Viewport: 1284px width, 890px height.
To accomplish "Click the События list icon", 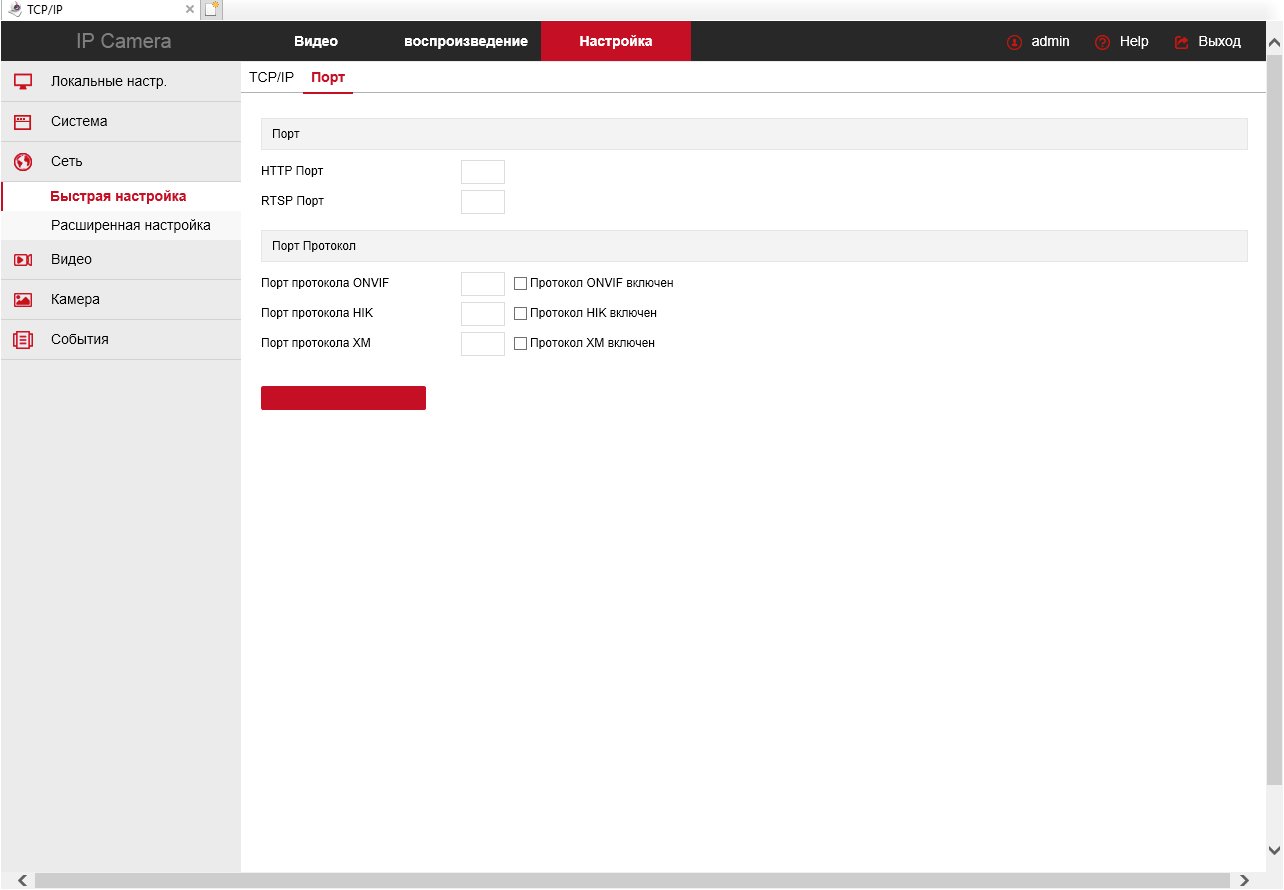I will [x=23, y=340].
